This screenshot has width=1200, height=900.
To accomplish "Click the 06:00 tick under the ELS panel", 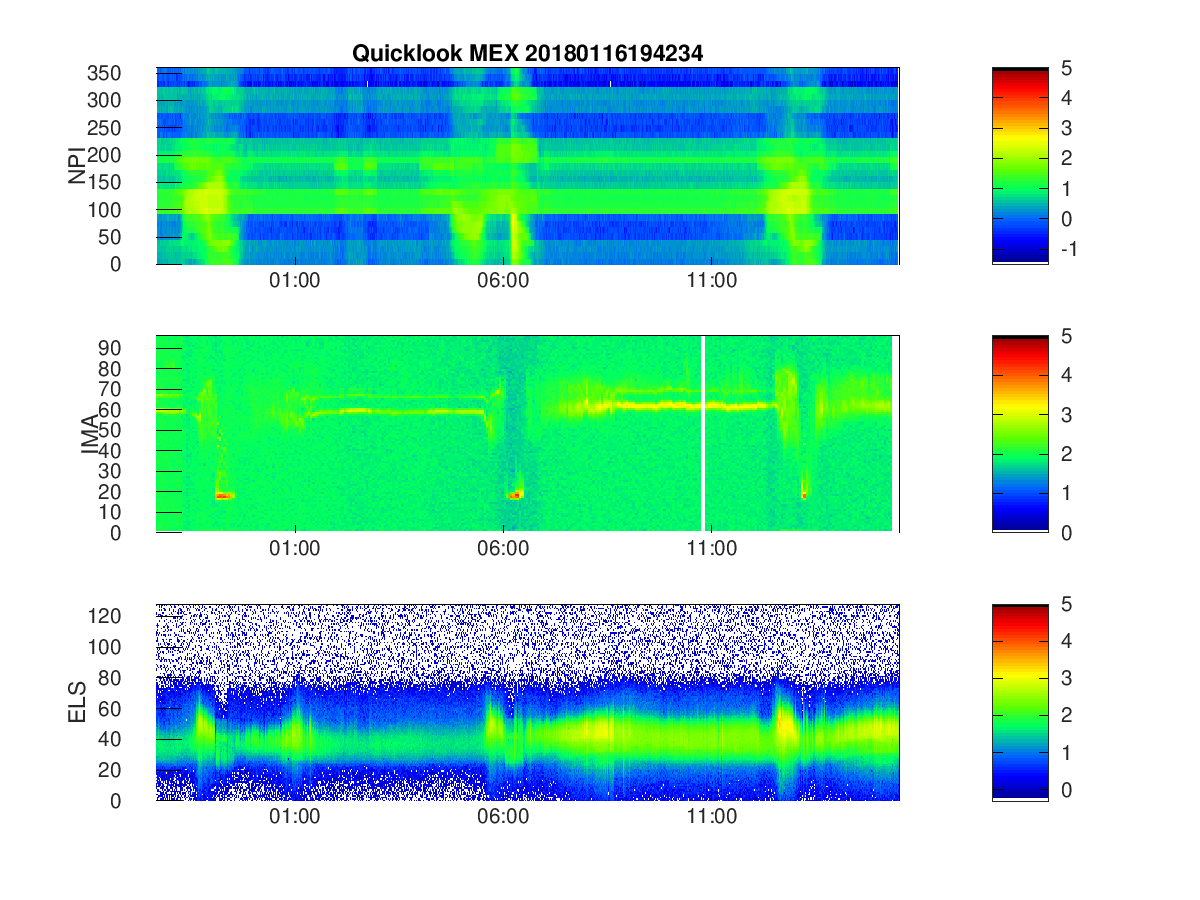I will point(503,818).
